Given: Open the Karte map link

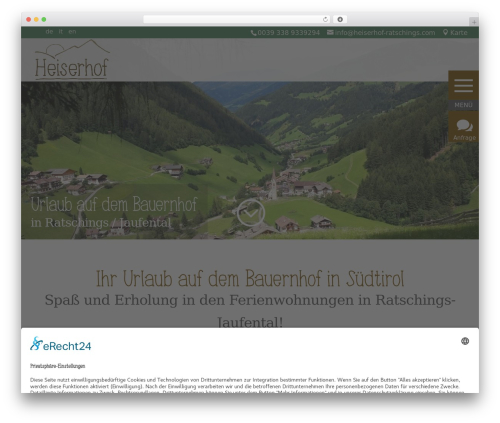Looking at the screenshot, I should 459,33.
